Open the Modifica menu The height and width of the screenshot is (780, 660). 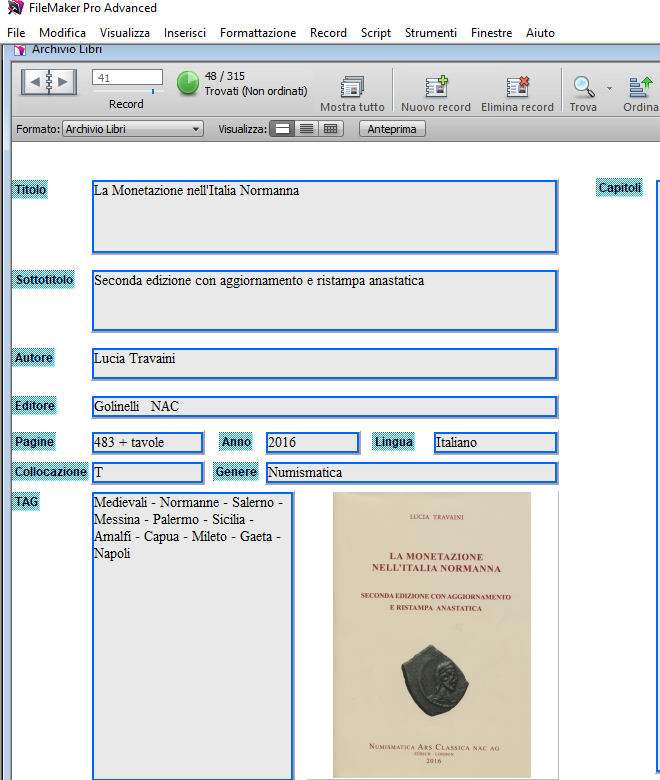coord(62,33)
